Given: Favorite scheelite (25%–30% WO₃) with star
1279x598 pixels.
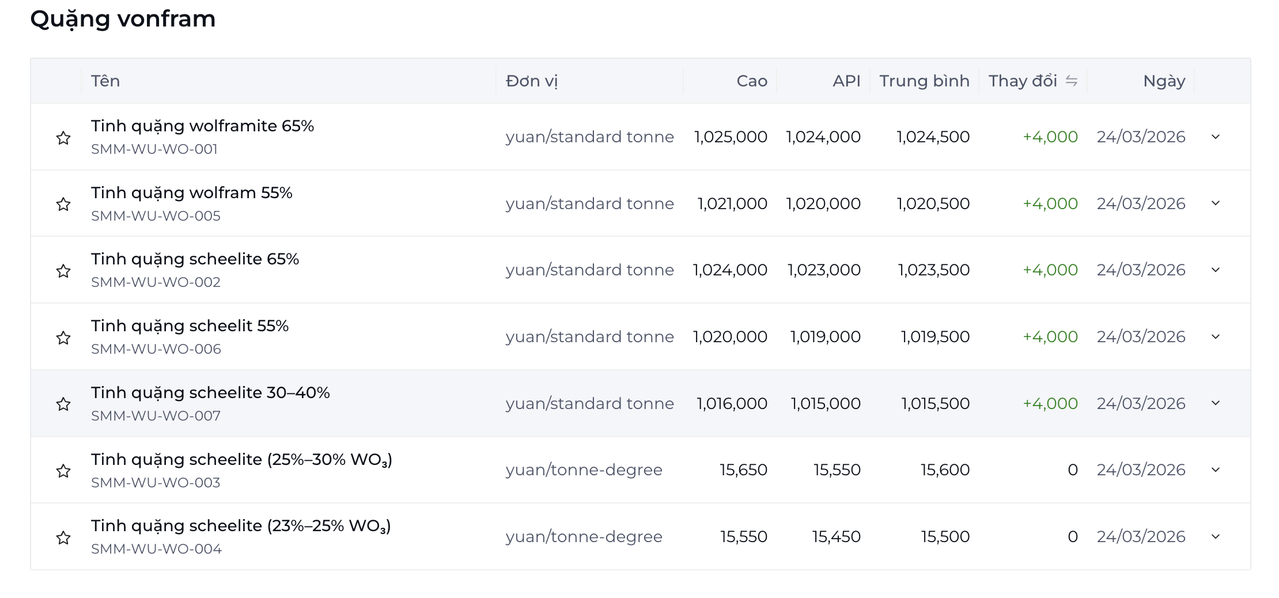Looking at the screenshot, I should tap(63, 471).
